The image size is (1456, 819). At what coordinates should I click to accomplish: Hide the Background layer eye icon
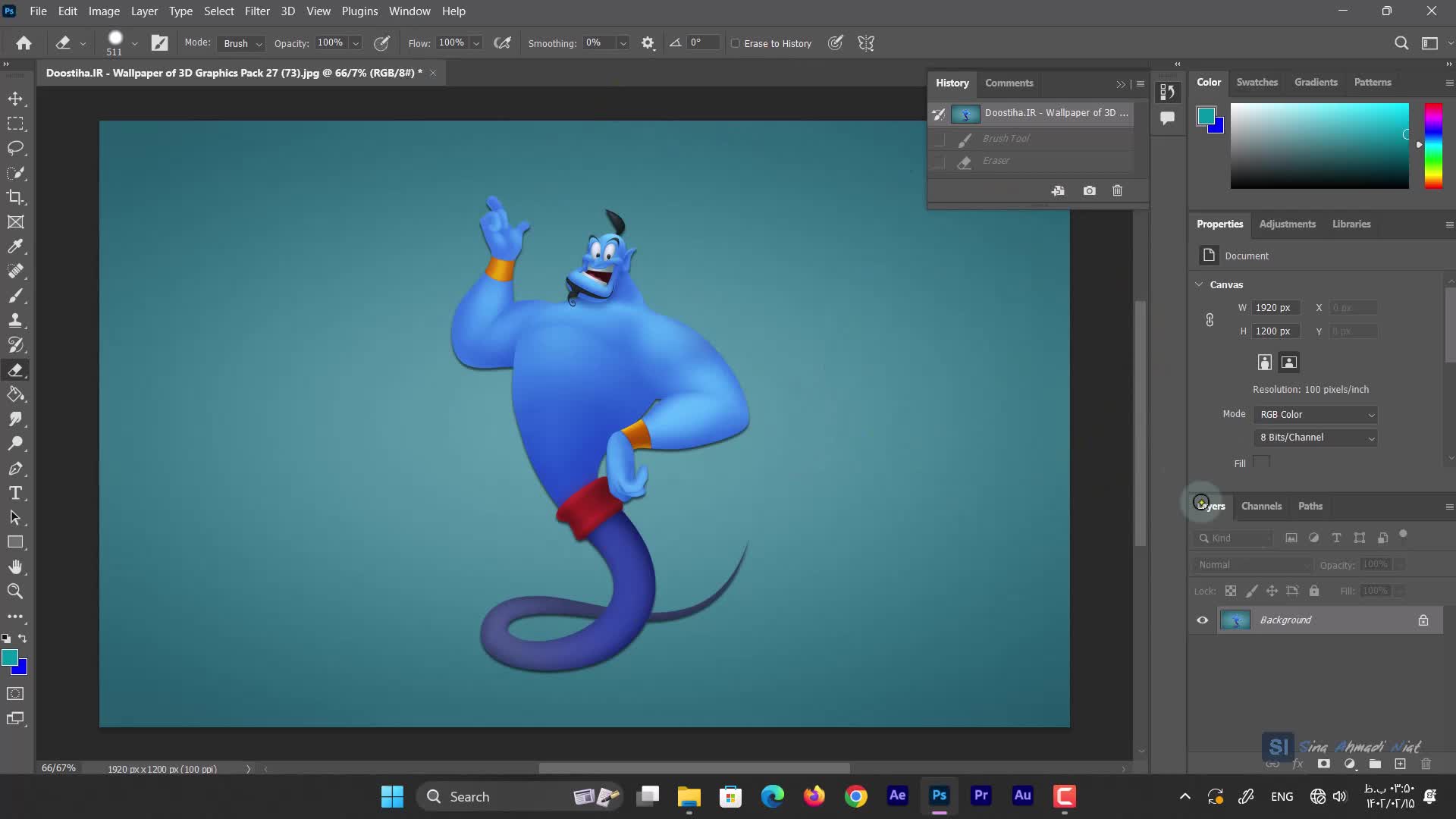click(1203, 620)
